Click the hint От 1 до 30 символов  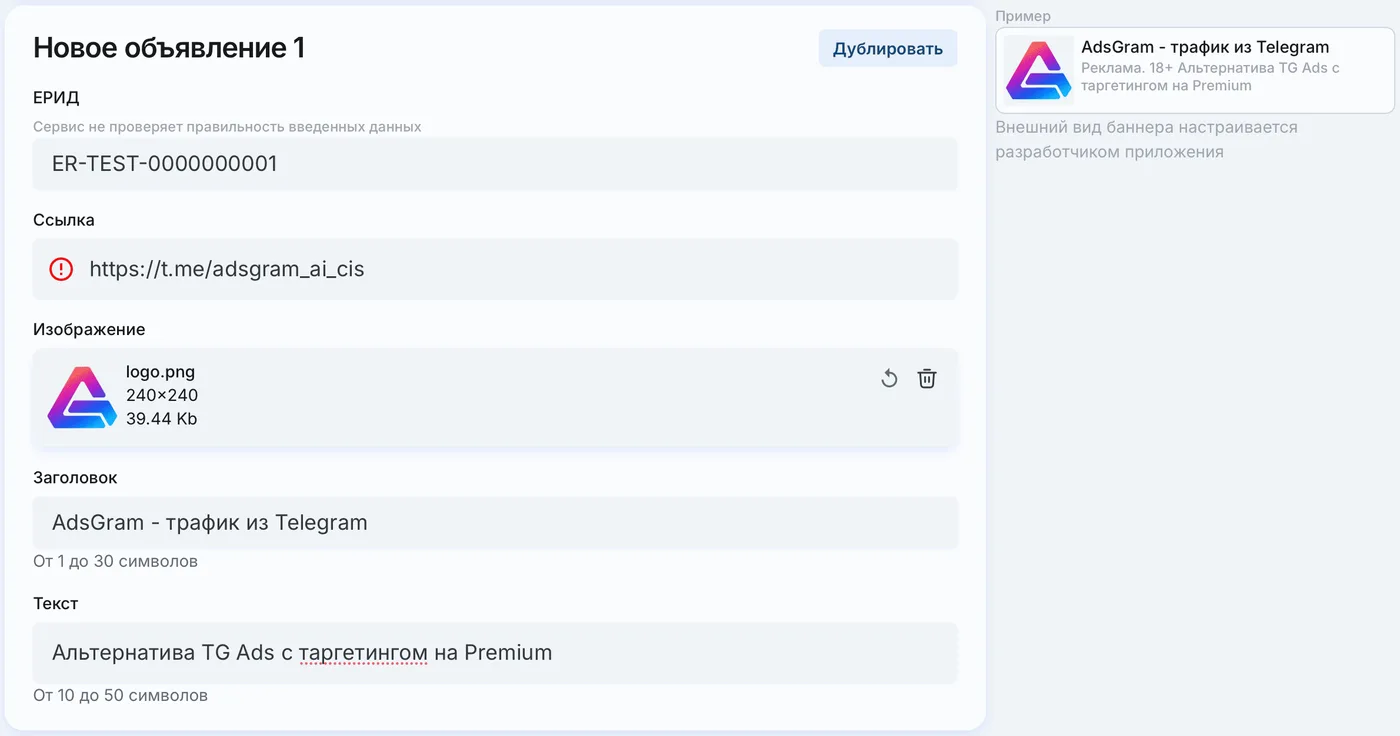coord(115,561)
